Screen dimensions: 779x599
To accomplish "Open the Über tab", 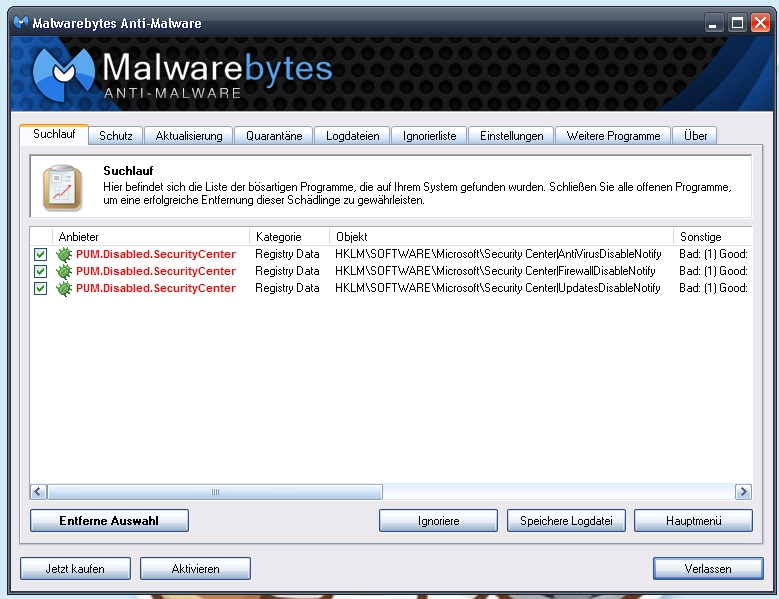I will (x=695, y=136).
